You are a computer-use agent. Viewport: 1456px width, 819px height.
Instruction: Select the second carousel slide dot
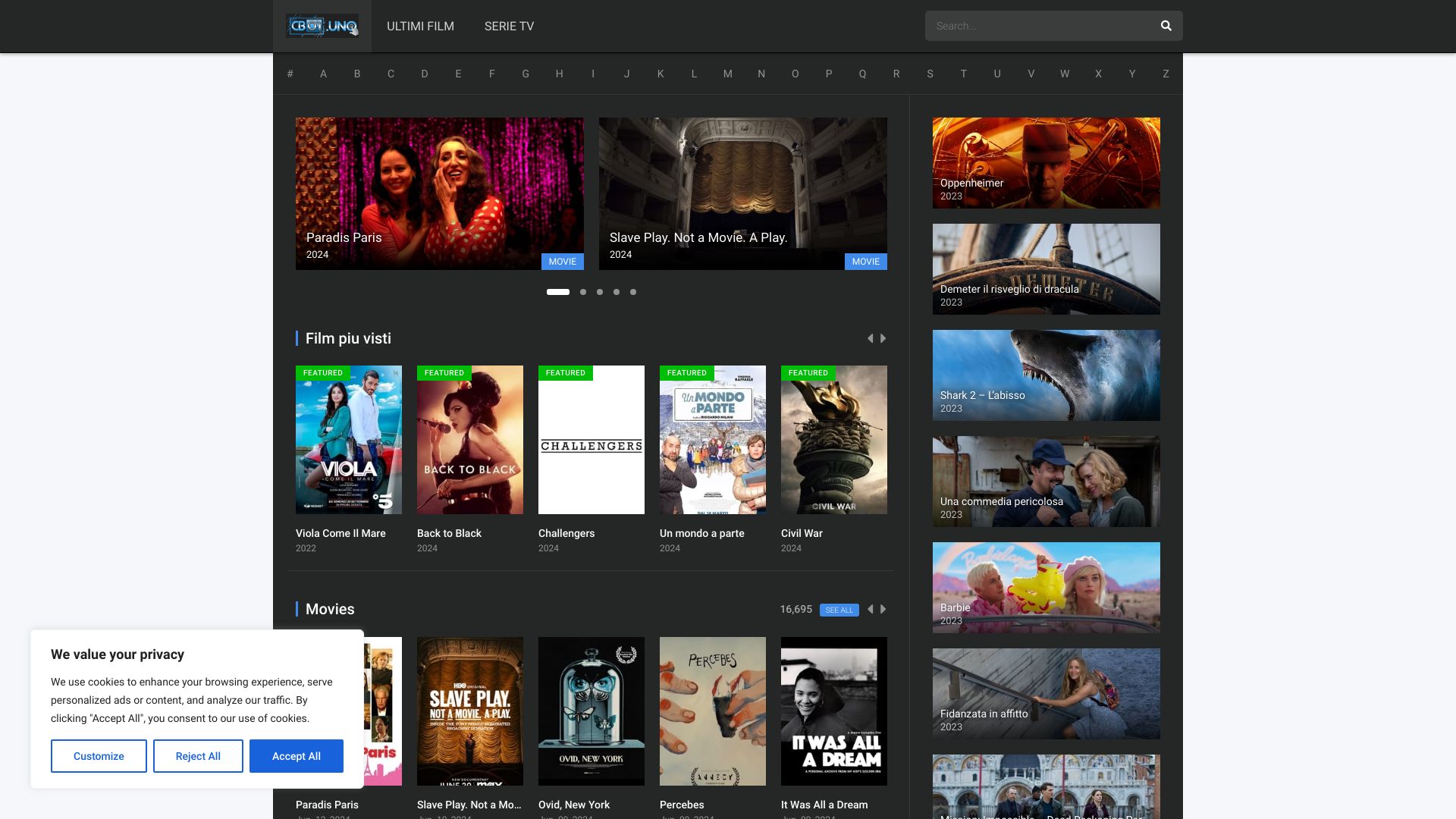coord(583,292)
